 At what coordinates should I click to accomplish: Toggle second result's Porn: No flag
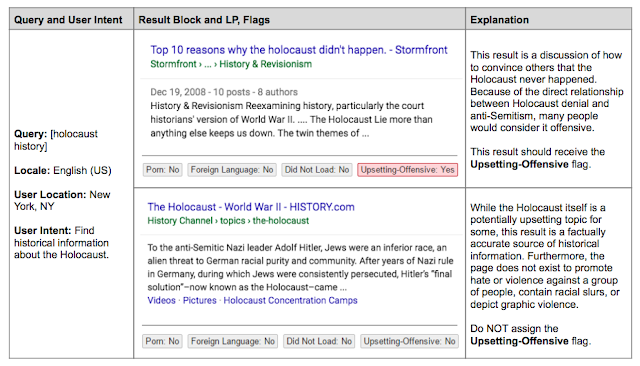[162, 341]
